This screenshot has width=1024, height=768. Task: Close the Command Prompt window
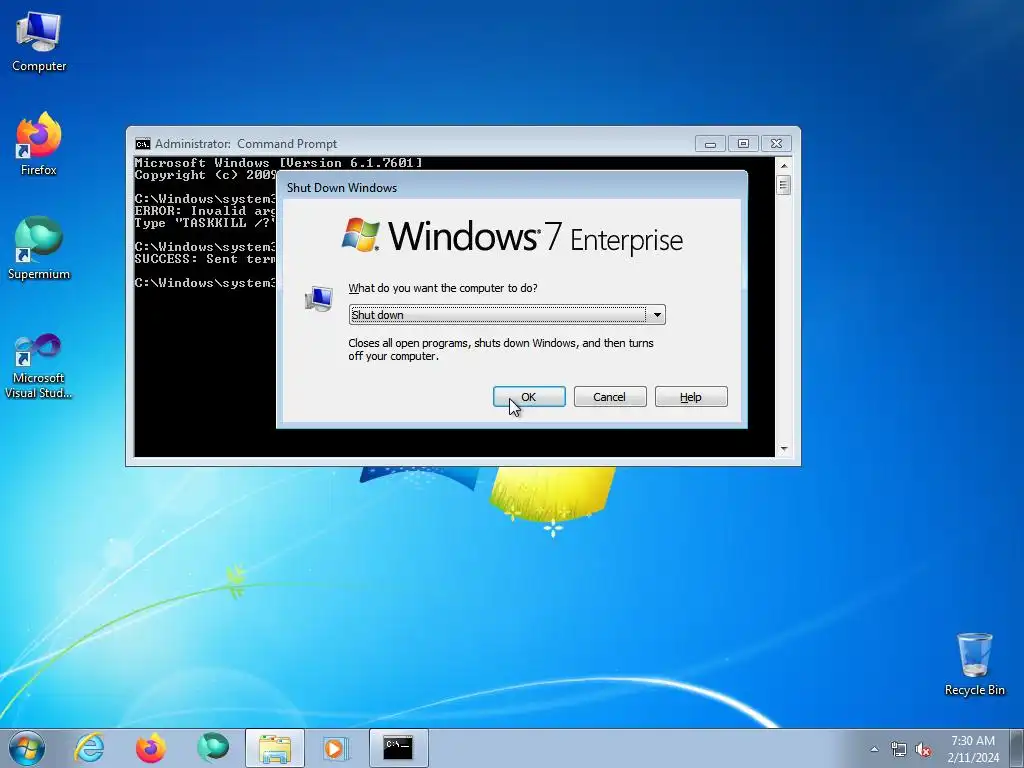point(776,144)
